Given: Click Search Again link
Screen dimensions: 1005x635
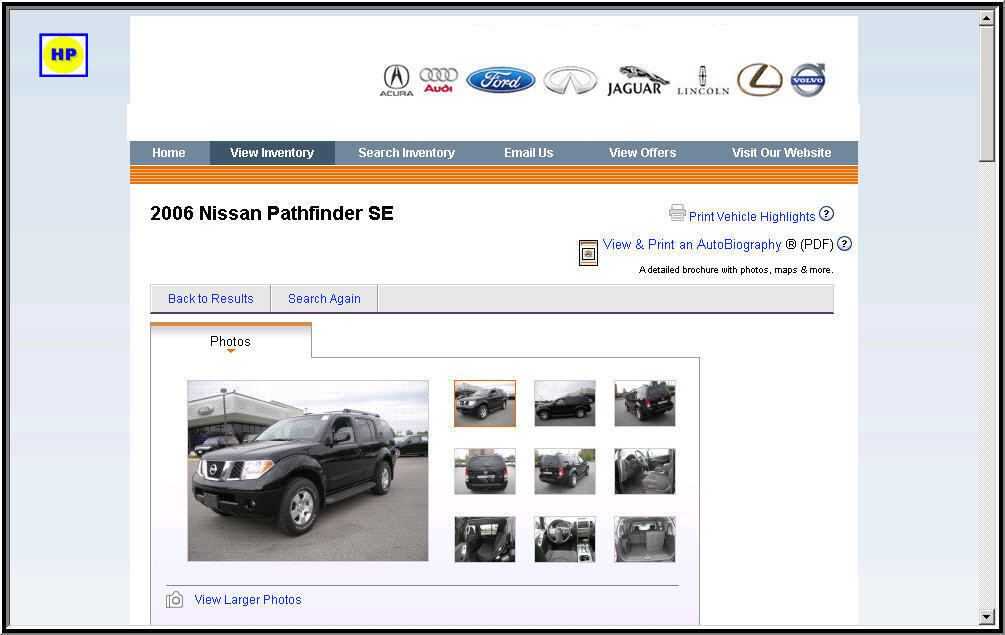Looking at the screenshot, I should [x=324, y=299].
